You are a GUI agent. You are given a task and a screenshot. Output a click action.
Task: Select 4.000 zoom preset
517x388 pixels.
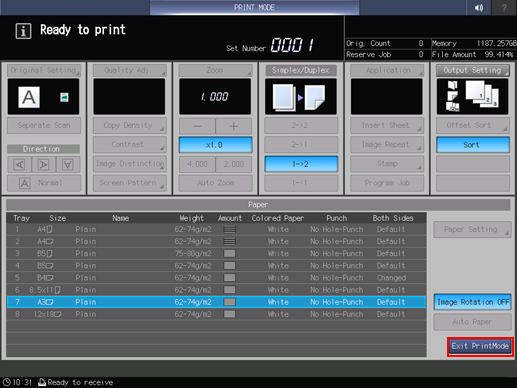pos(197,164)
